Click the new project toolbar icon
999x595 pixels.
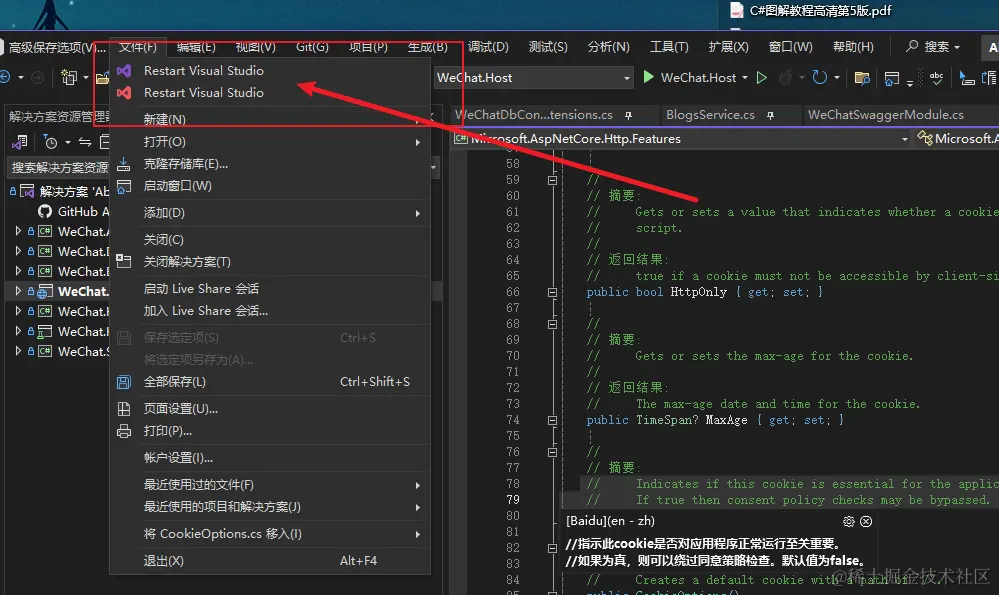point(68,78)
